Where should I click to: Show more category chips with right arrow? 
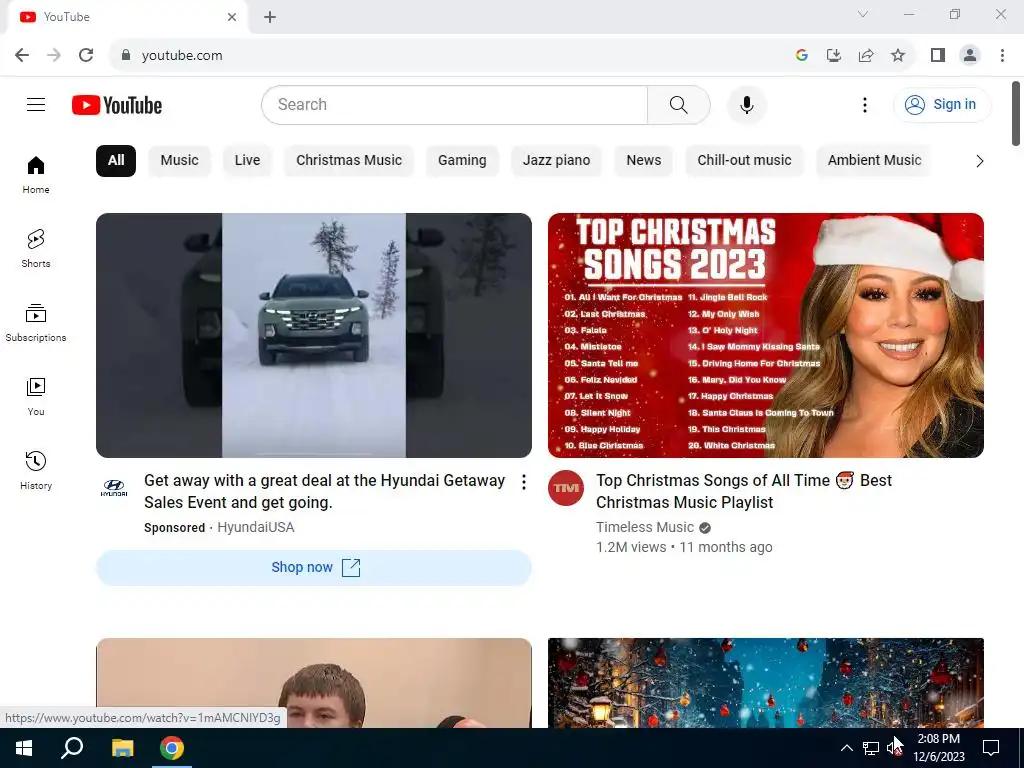point(979,161)
